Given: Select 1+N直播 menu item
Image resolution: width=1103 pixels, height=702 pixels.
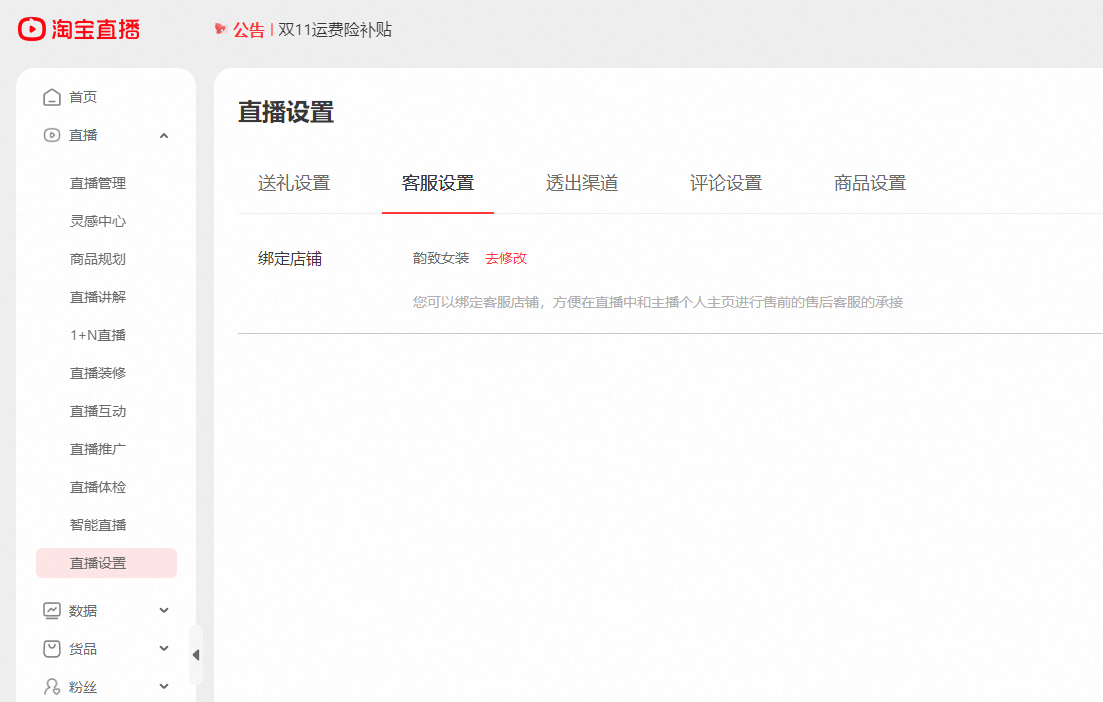Looking at the screenshot, I should coord(98,335).
